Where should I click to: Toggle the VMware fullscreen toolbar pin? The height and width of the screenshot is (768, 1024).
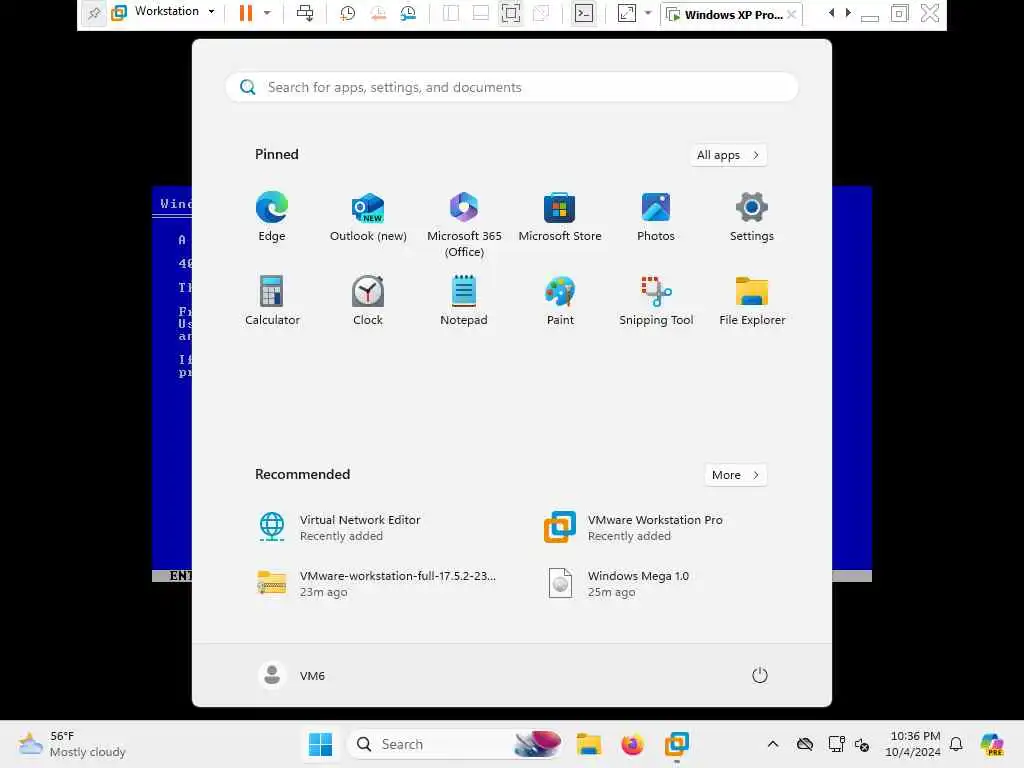[x=93, y=13]
